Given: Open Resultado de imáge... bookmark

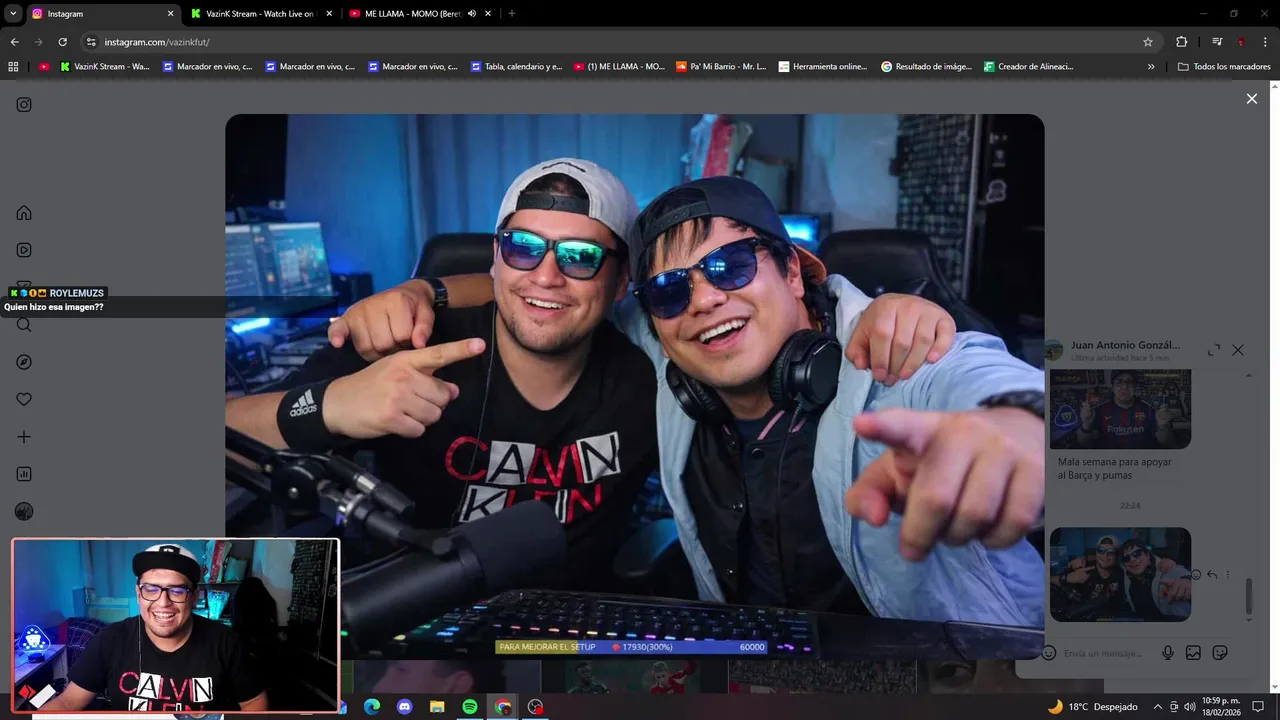Looking at the screenshot, I should point(926,67).
